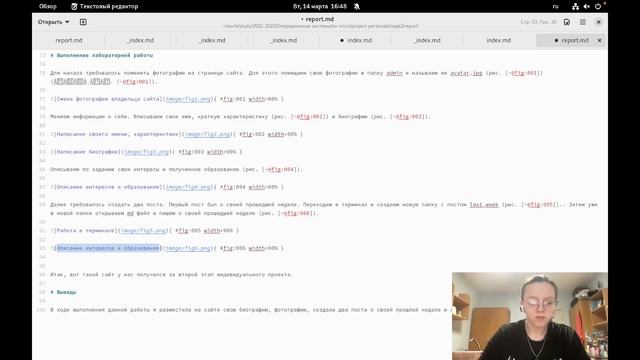The width and height of the screenshot is (640, 360).
Task: Open the volume icon in system tray
Action: coord(587,7)
